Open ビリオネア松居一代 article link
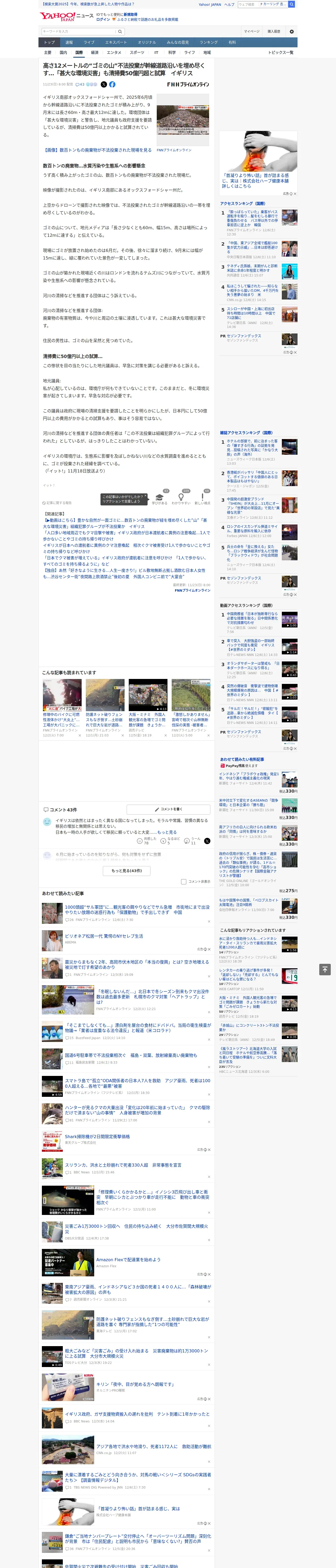This screenshot has width=336, height=1568. (x=104, y=936)
